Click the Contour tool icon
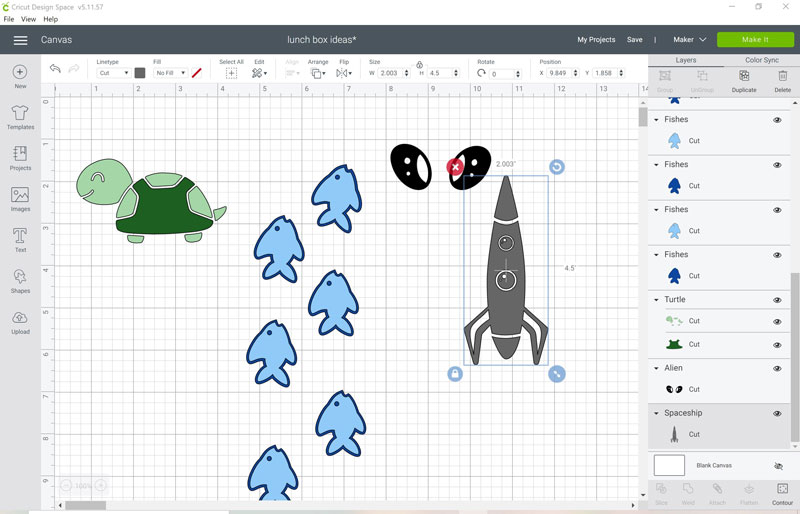The height and width of the screenshot is (514, 800). click(x=782, y=489)
